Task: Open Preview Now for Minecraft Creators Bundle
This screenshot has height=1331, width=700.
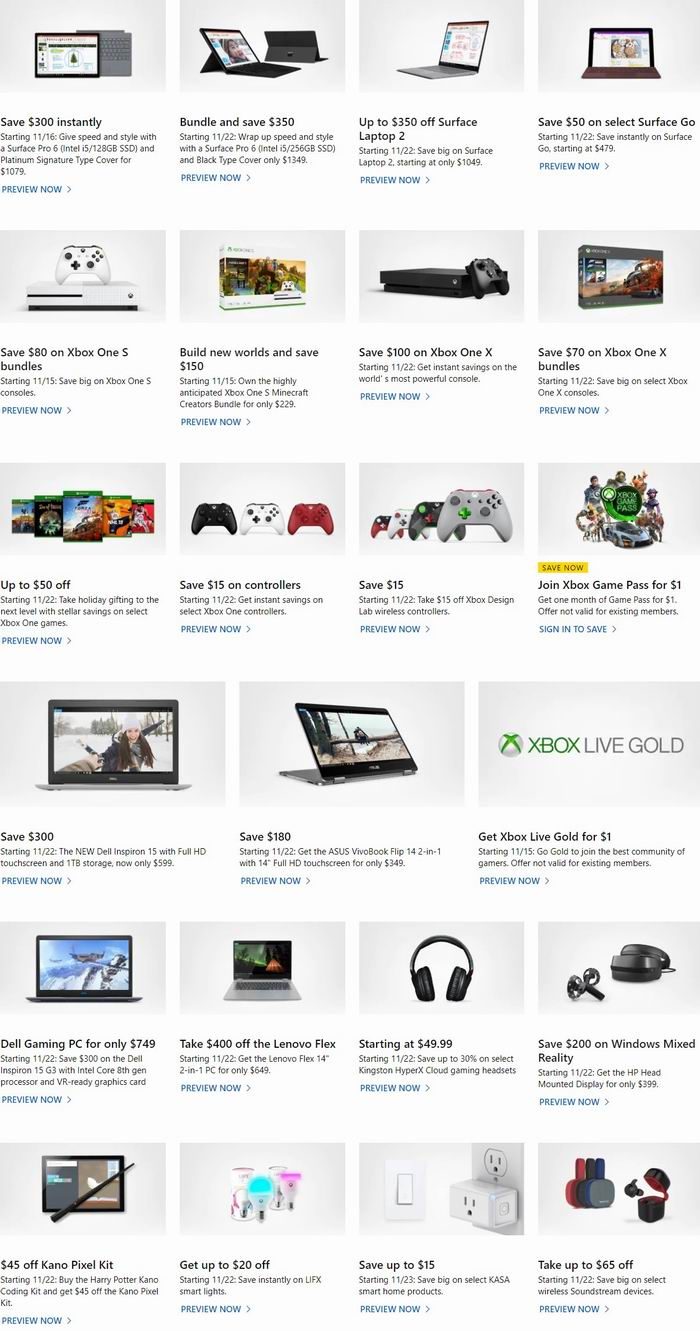Action: click(215, 422)
